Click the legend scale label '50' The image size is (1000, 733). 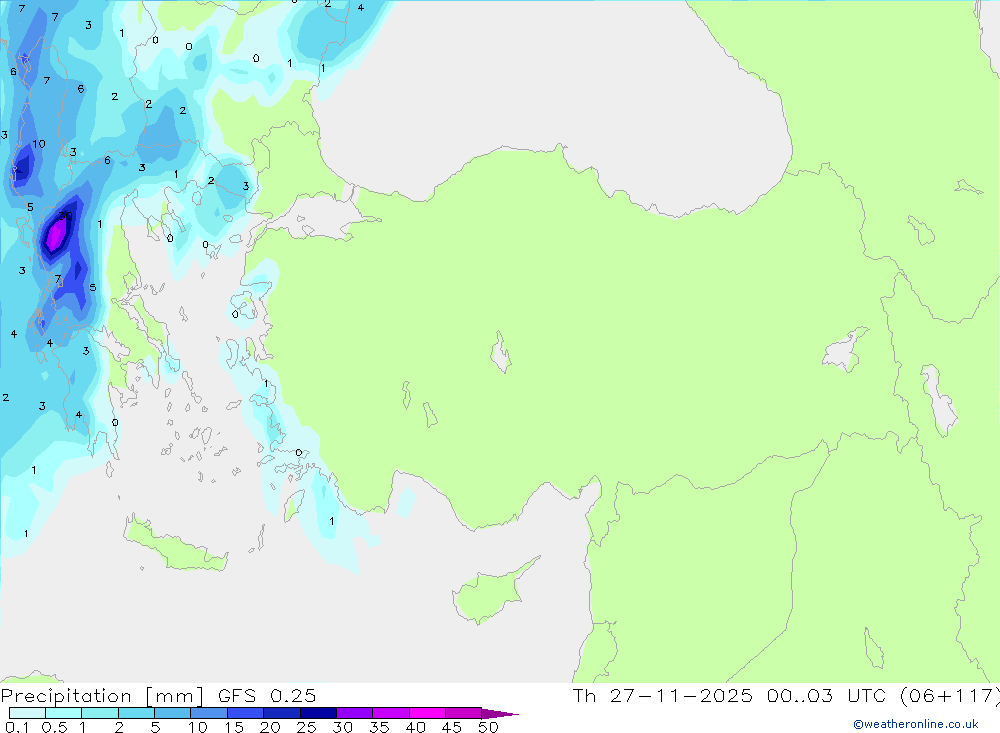[488, 727]
